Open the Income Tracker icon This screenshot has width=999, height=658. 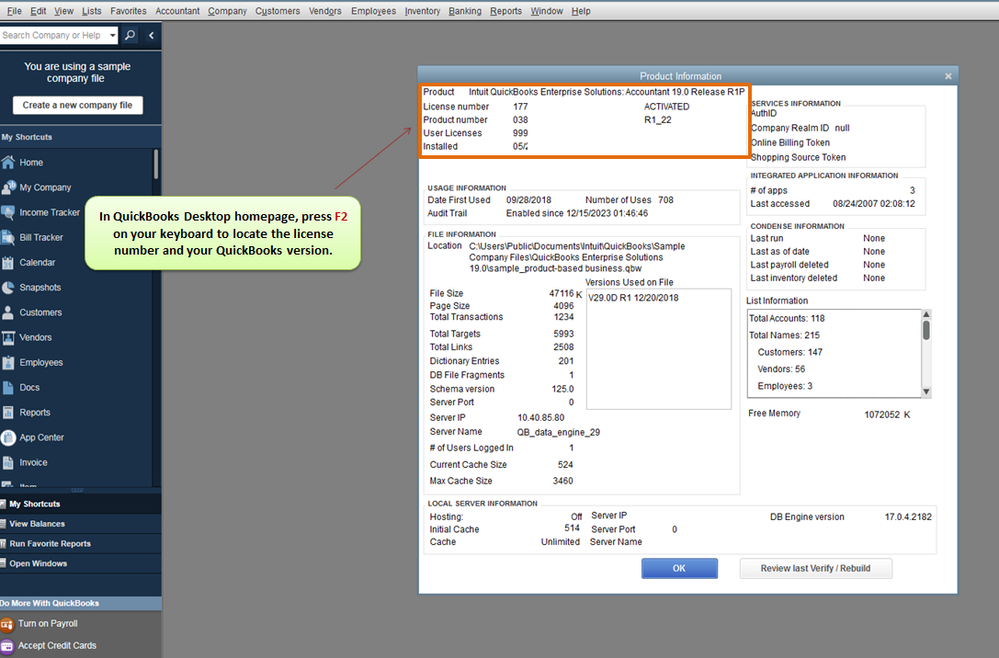8,212
